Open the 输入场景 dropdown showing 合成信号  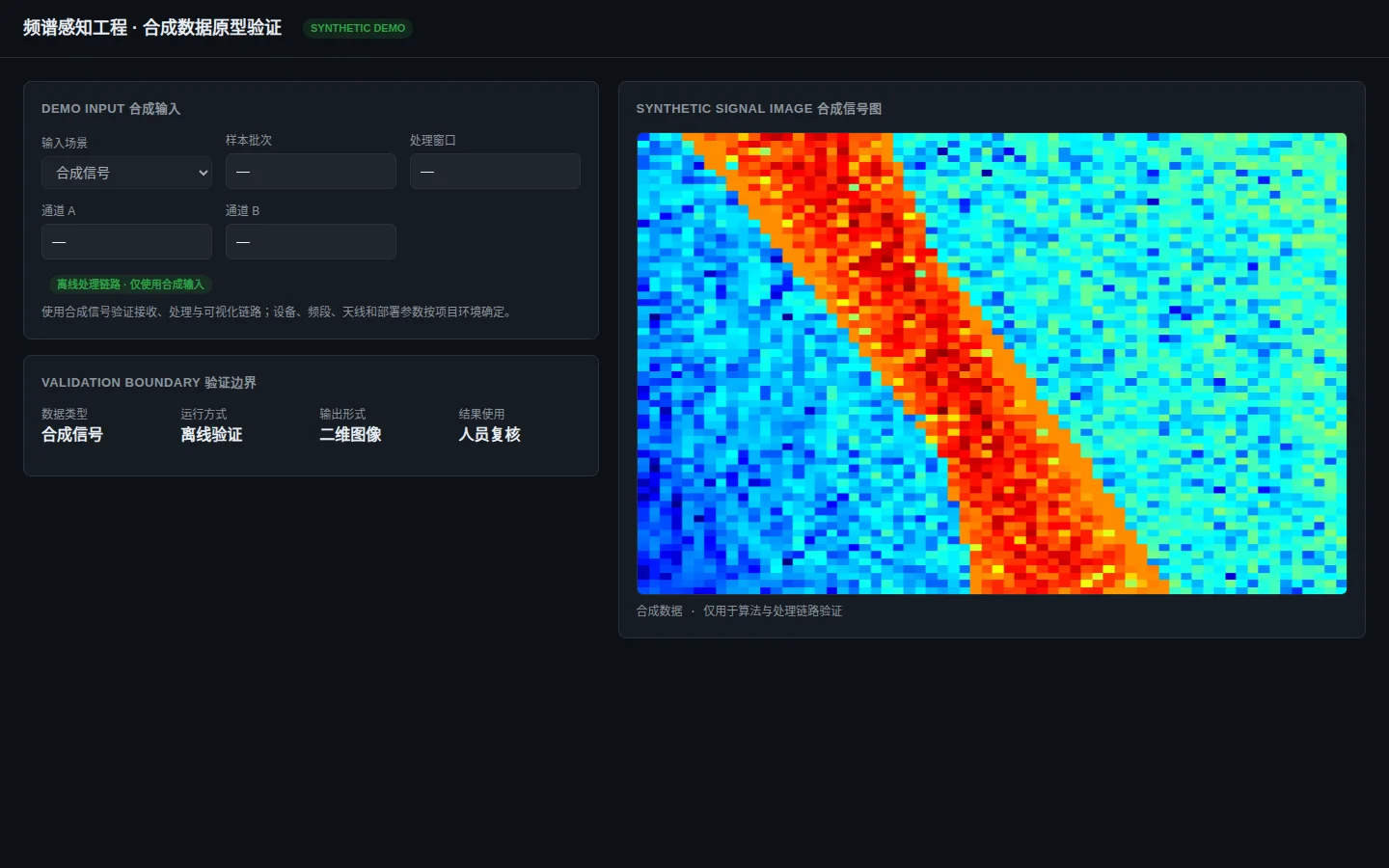click(126, 173)
